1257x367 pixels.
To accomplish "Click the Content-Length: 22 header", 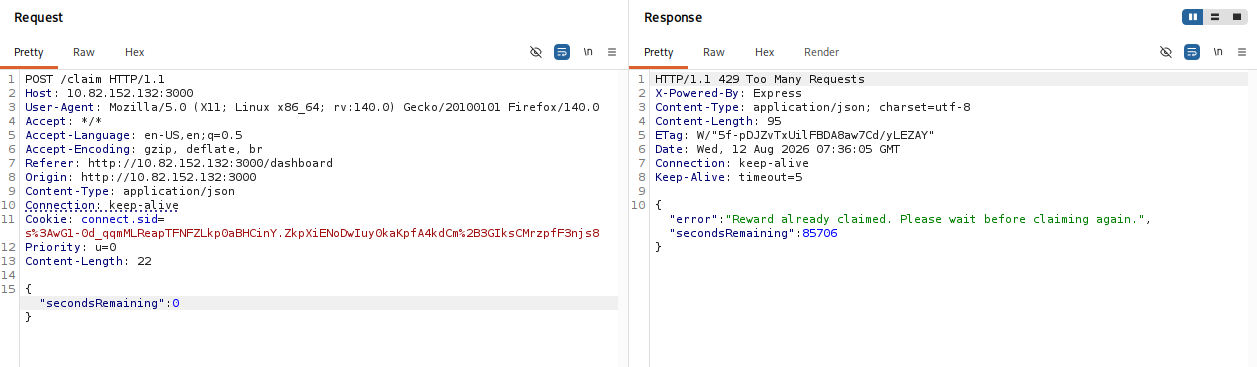I will pos(88,261).
